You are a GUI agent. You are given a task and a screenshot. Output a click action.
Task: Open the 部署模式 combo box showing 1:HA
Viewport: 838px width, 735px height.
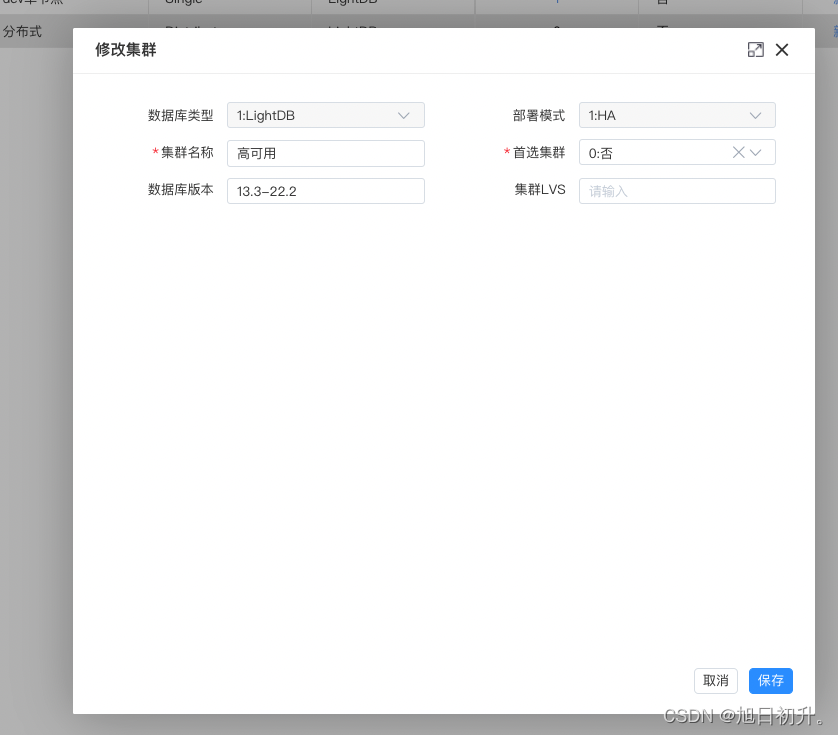click(677, 115)
